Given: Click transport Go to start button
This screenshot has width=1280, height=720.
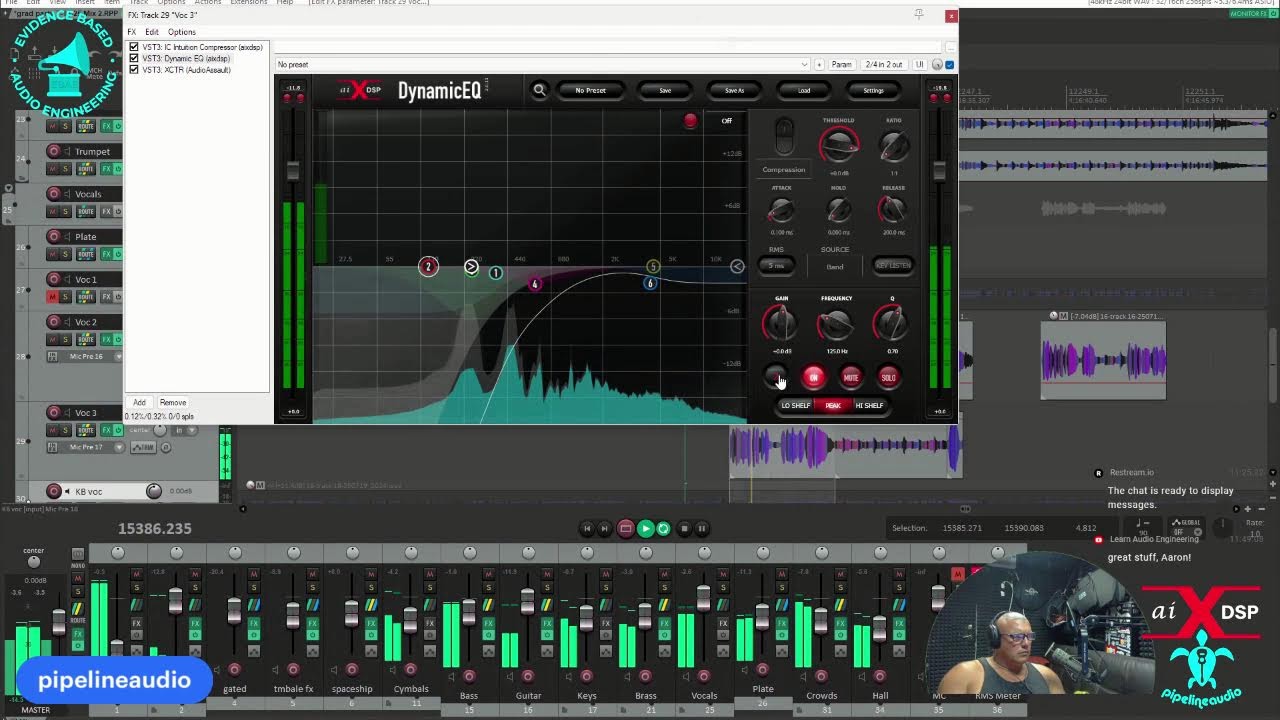Looking at the screenshot, I should click(x=587, y=528).
